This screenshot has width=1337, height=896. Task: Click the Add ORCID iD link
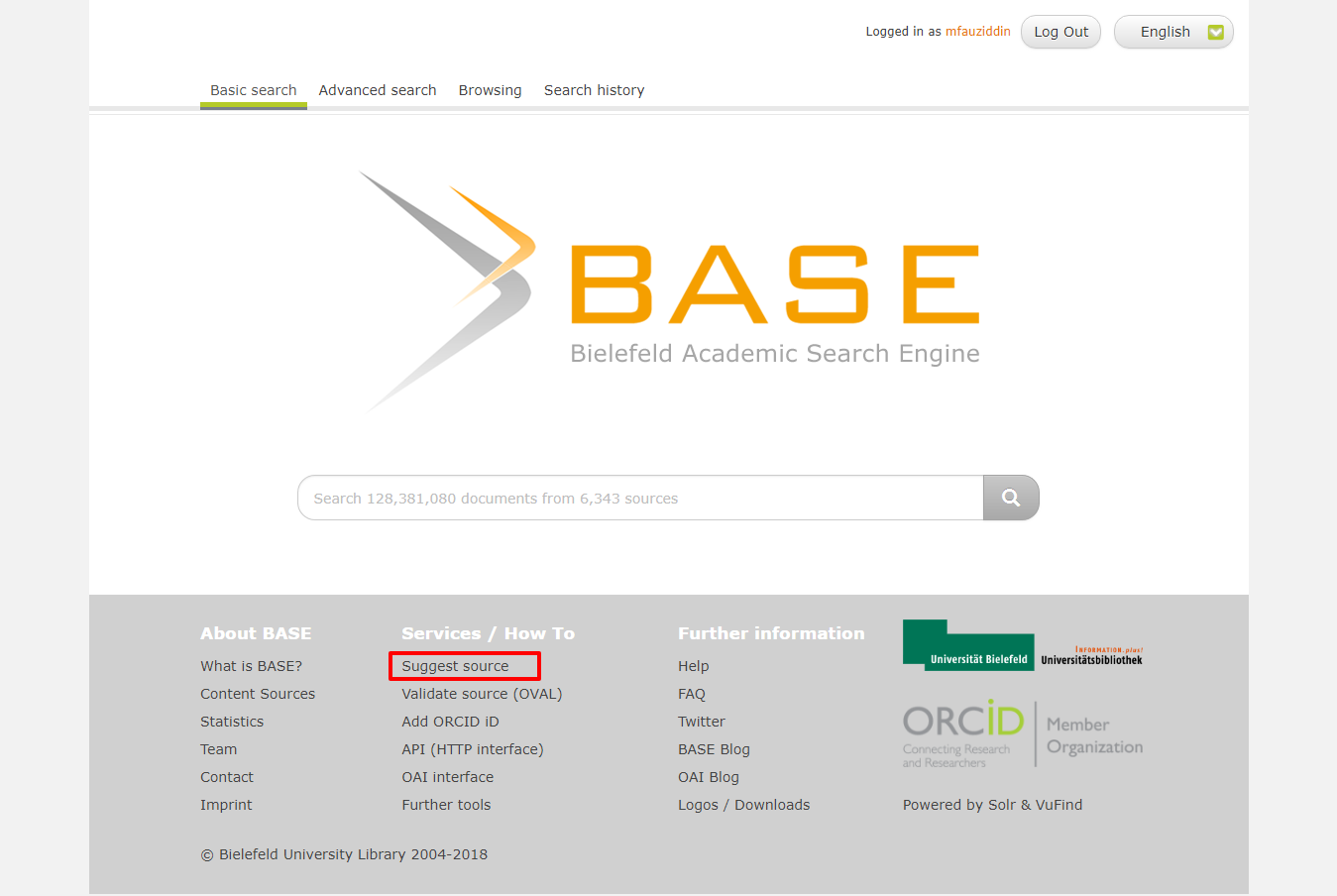click(450, 722)
